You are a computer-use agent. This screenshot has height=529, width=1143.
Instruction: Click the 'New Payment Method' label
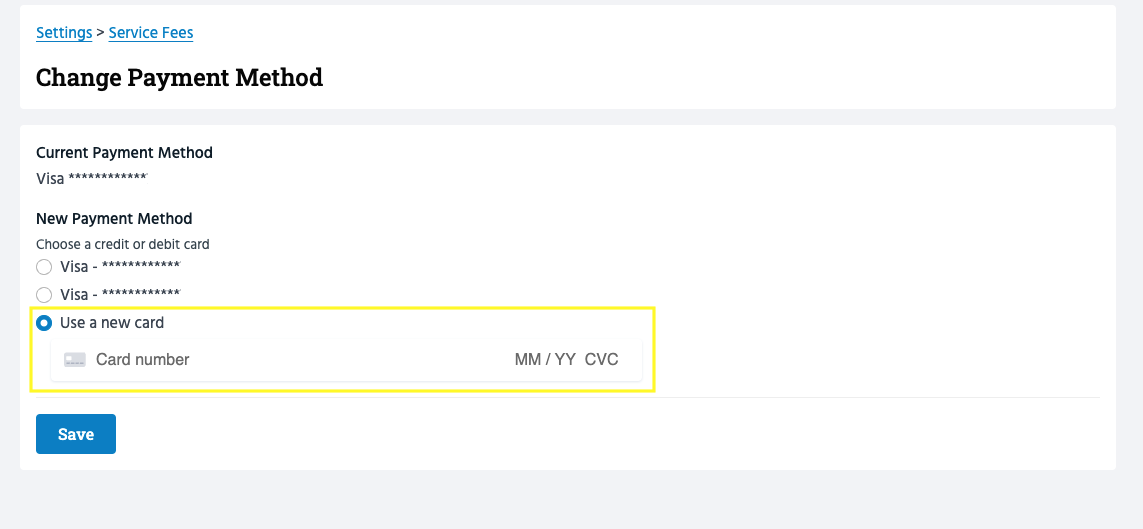pyautogui.click(x=114, y=219)
